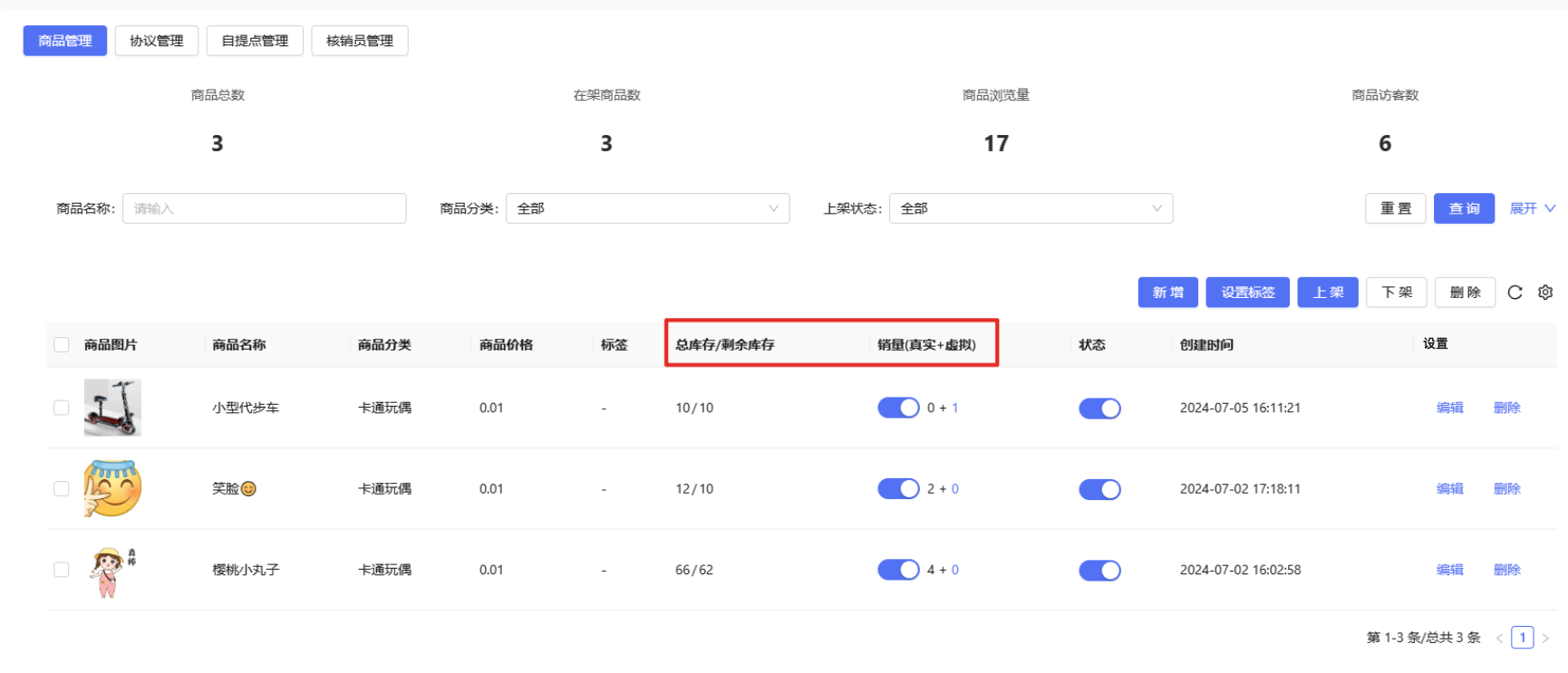This screenshot has width=1568, height=673.
Task: Go to next page arrow
Action: pyautogui.click(x=1545, y=638)
